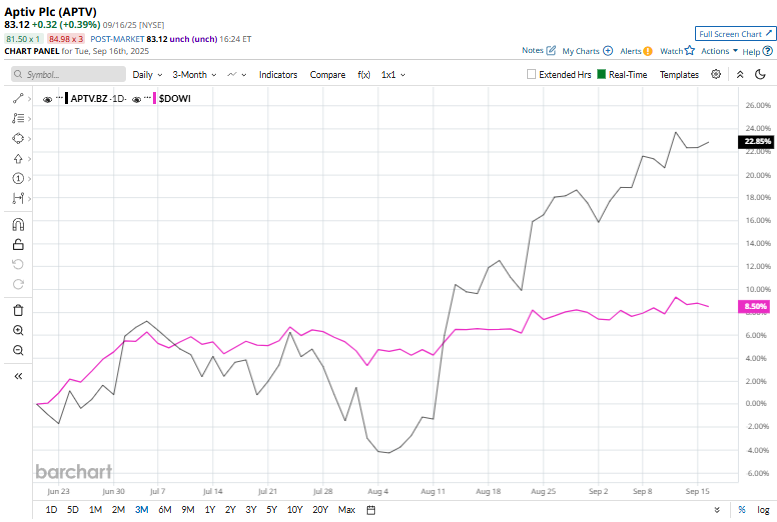The image size is (777, 522).
Task: Open the numbered label tool
Action: point(18,178)
